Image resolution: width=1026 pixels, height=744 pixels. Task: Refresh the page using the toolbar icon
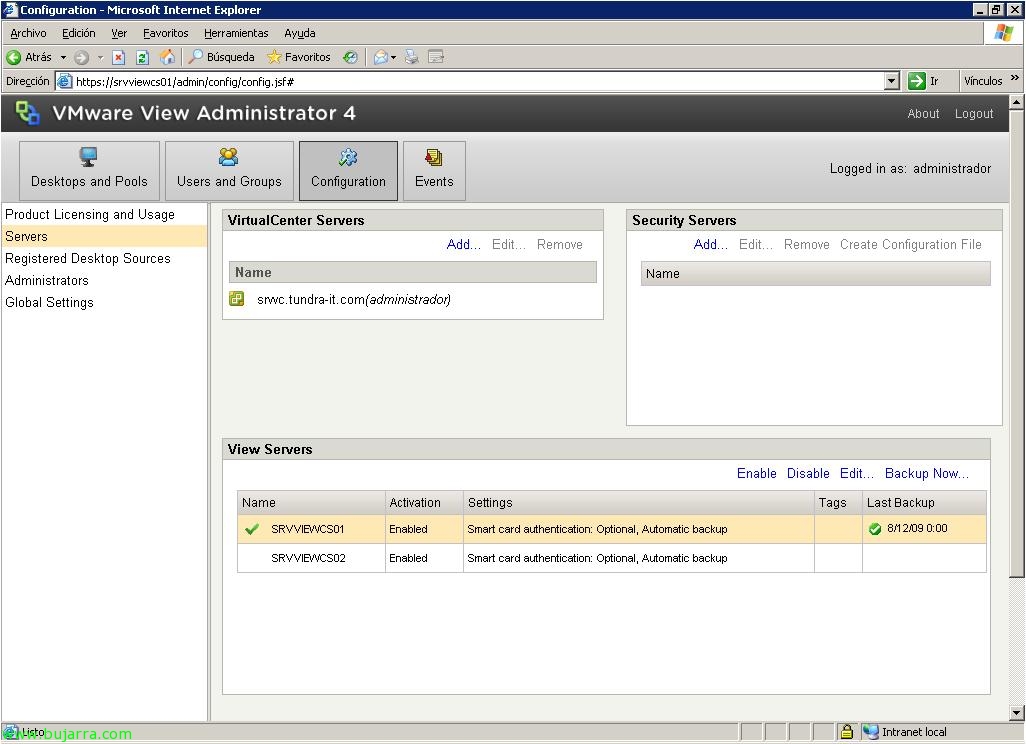142,58
